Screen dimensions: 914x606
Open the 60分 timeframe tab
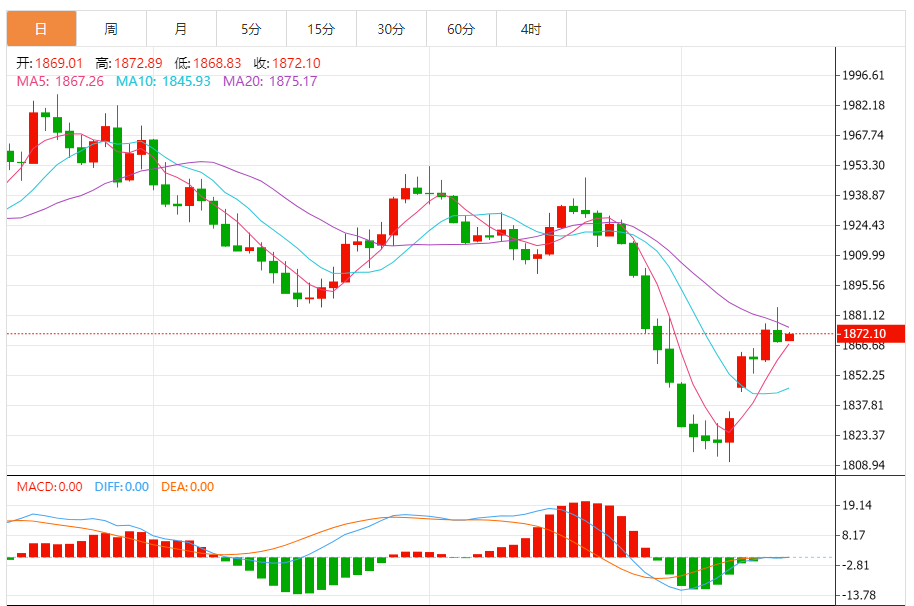click(x=461, y=29)
